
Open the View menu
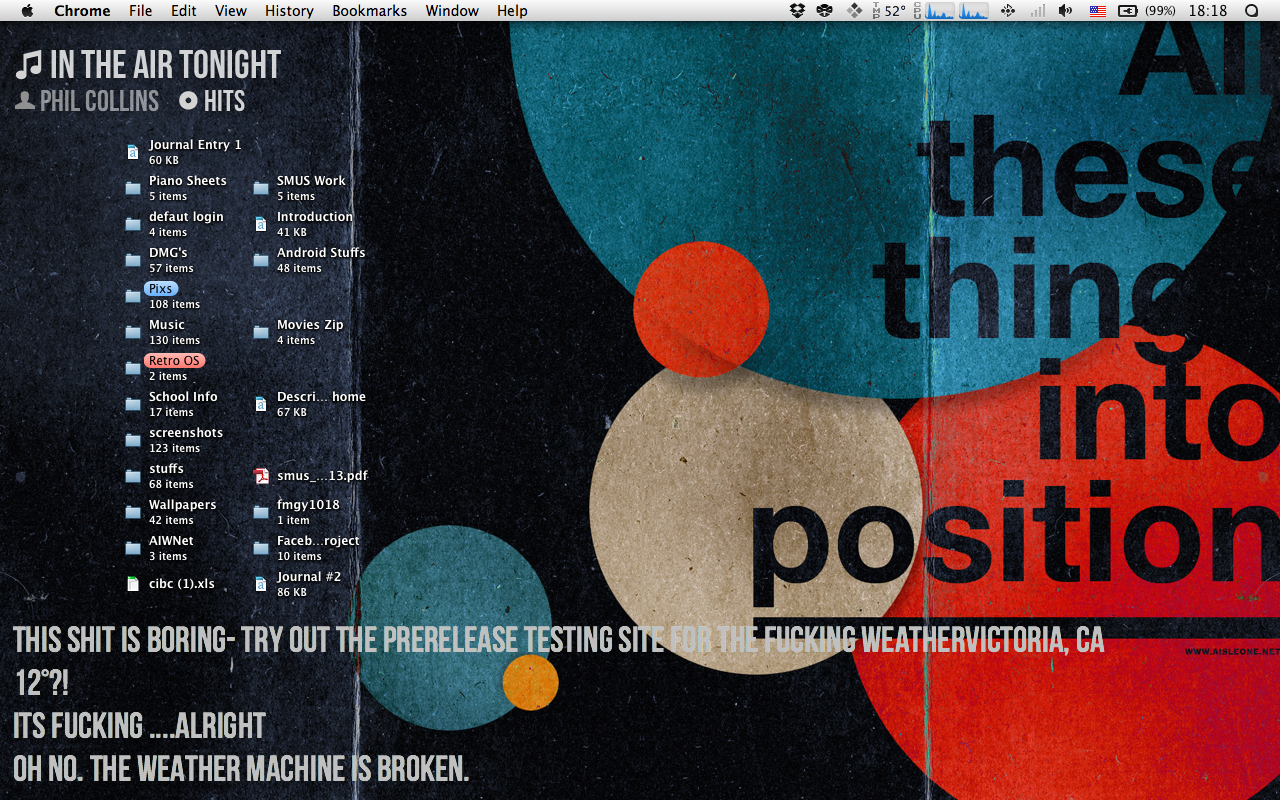pos(231,11)
